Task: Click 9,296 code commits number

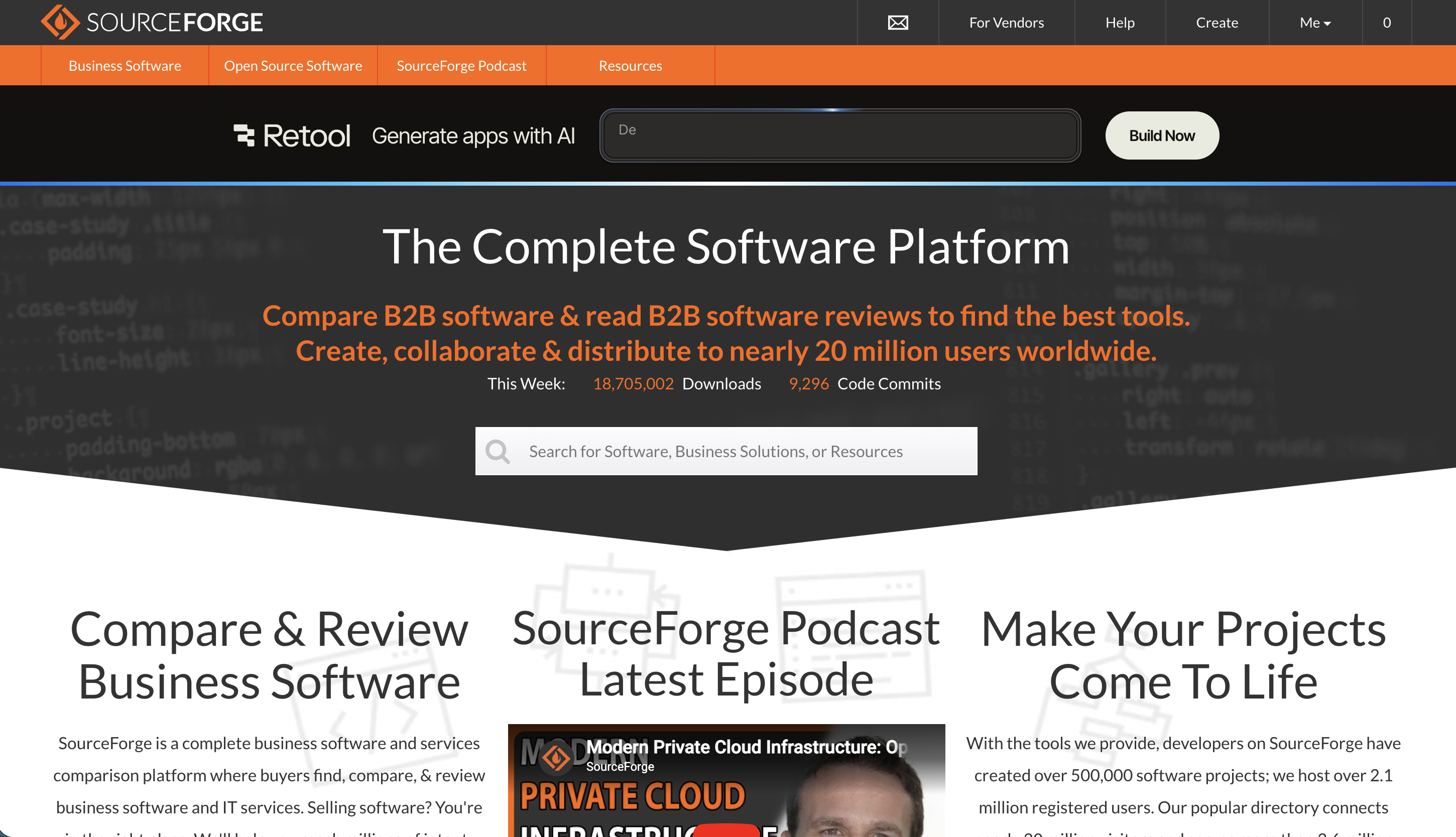Action: 808,383
